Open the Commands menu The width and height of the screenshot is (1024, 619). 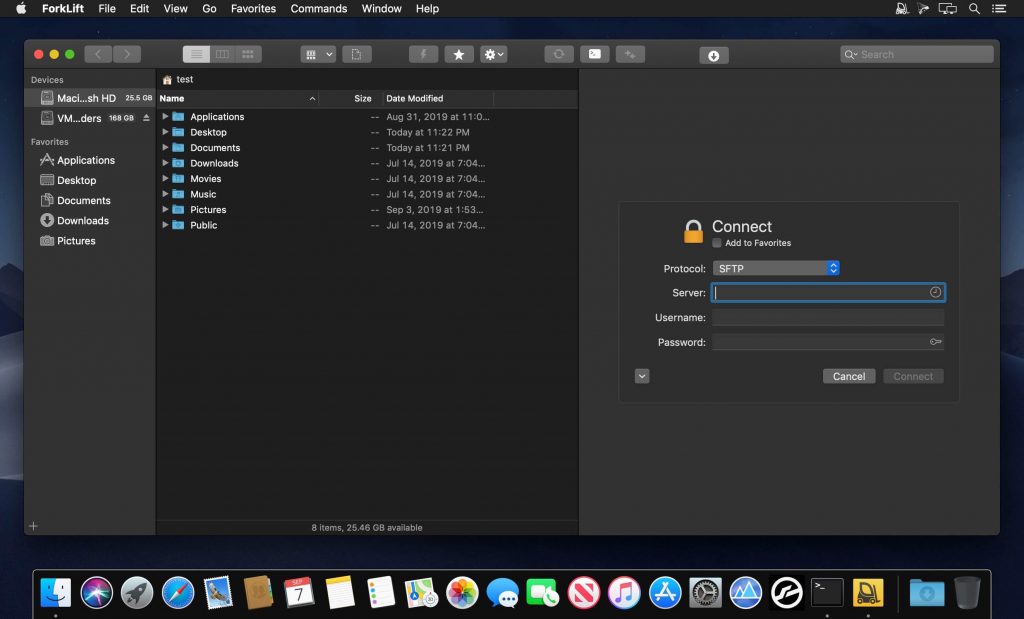tap(318, 9)
